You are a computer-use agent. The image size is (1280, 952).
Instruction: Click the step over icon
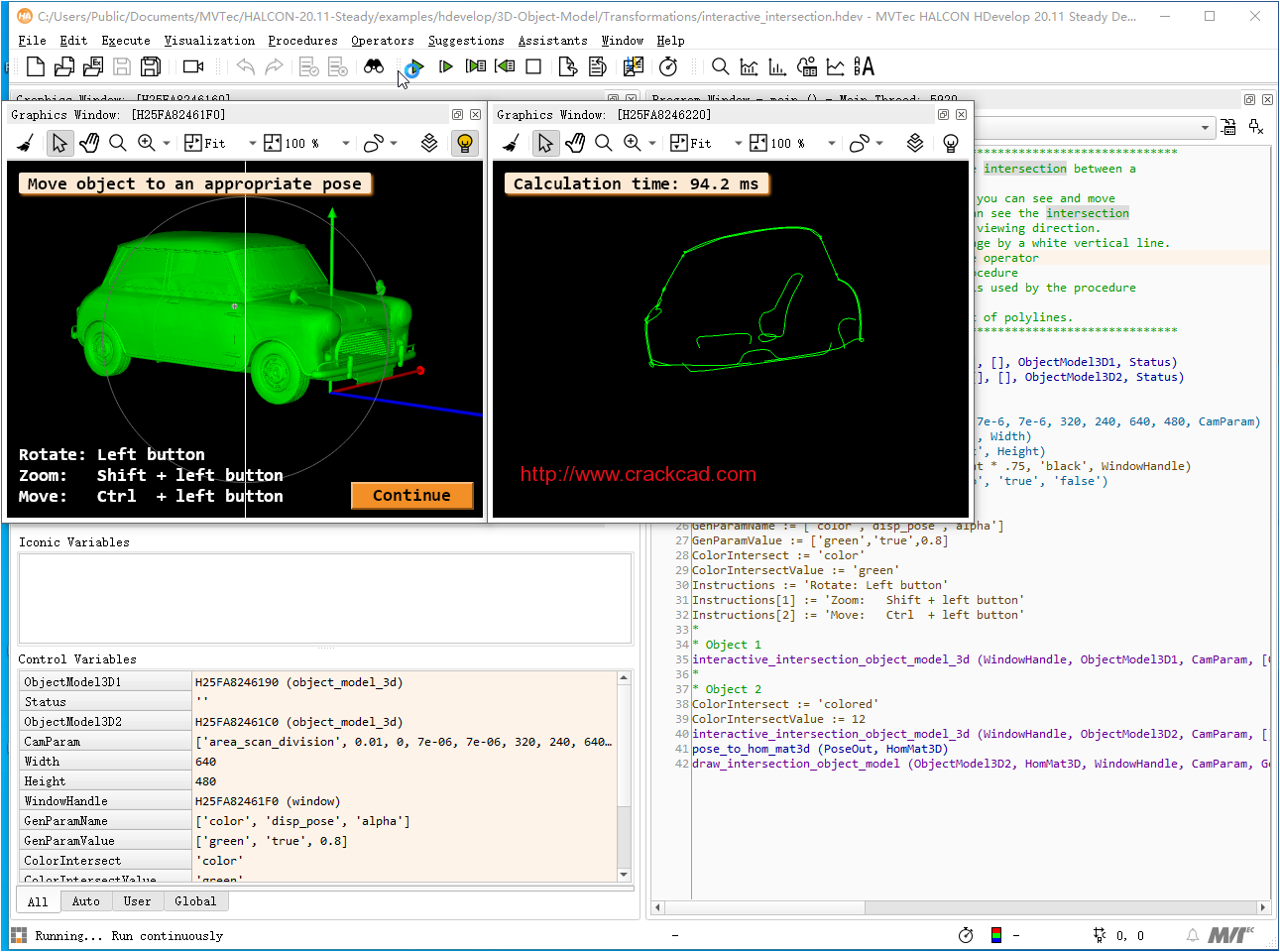(x=446, y=66)
